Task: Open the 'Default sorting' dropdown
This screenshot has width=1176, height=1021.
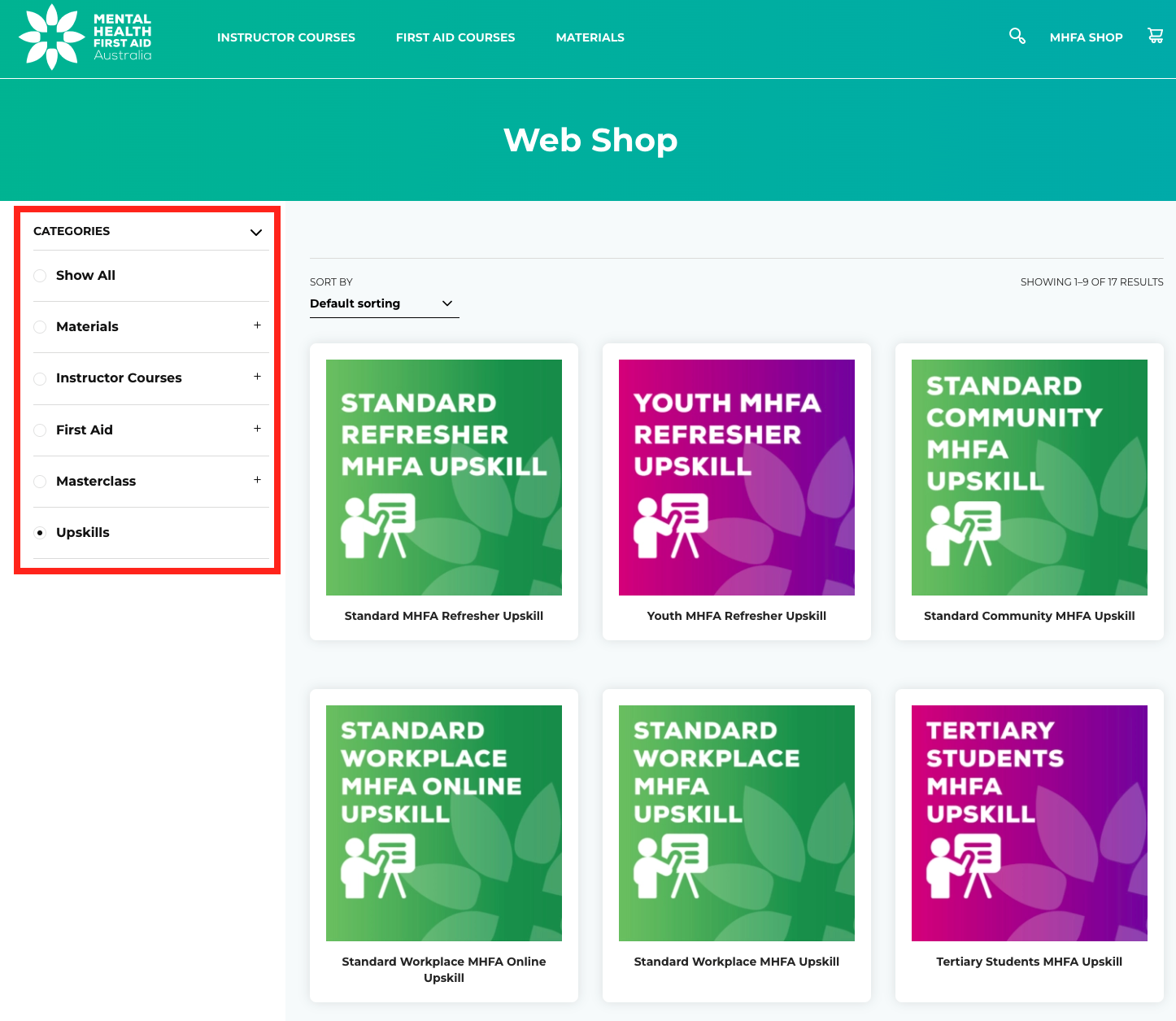Action: 384,303
